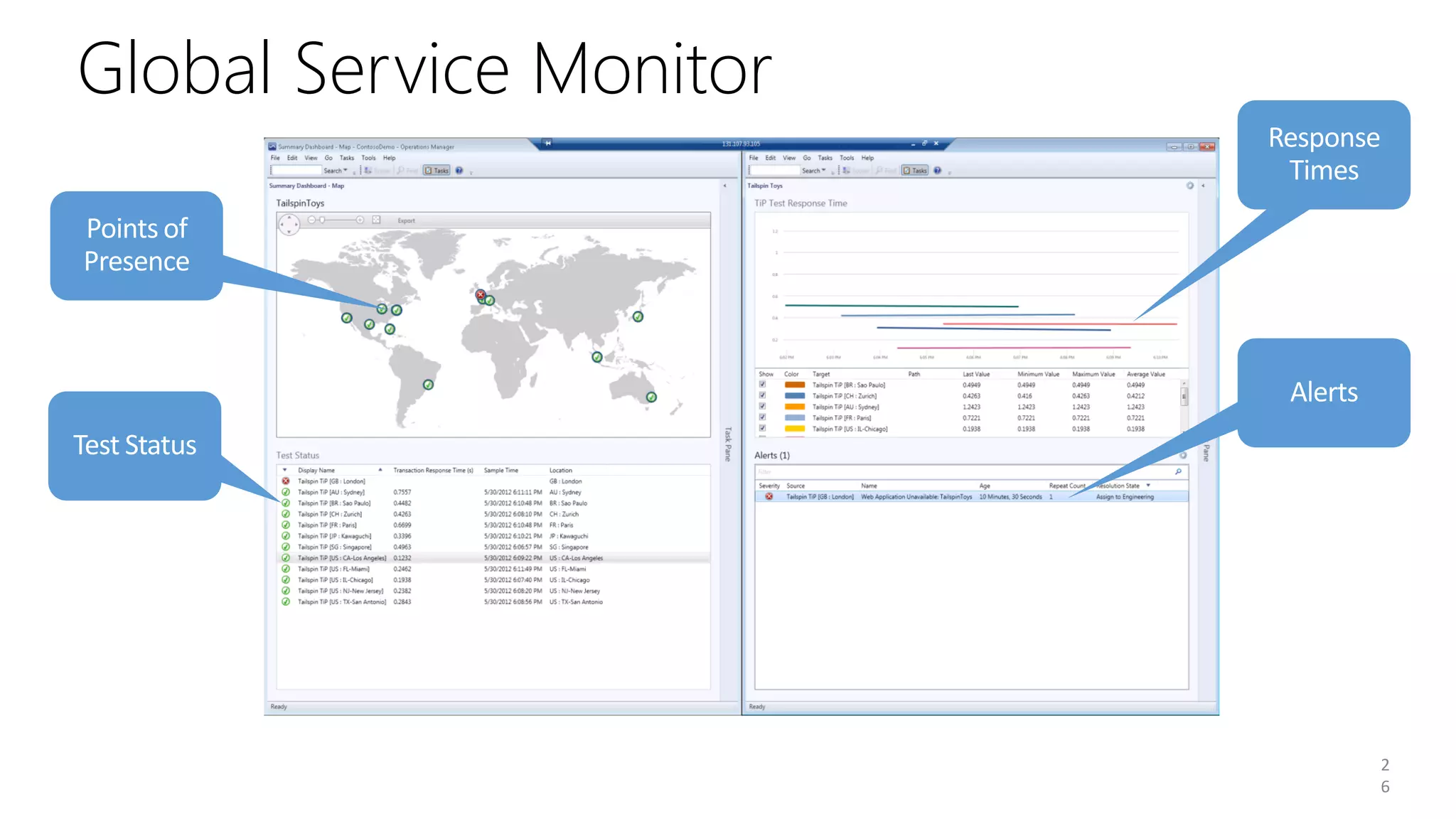Click the green status icon on the Singapore test row

point(286,547)
